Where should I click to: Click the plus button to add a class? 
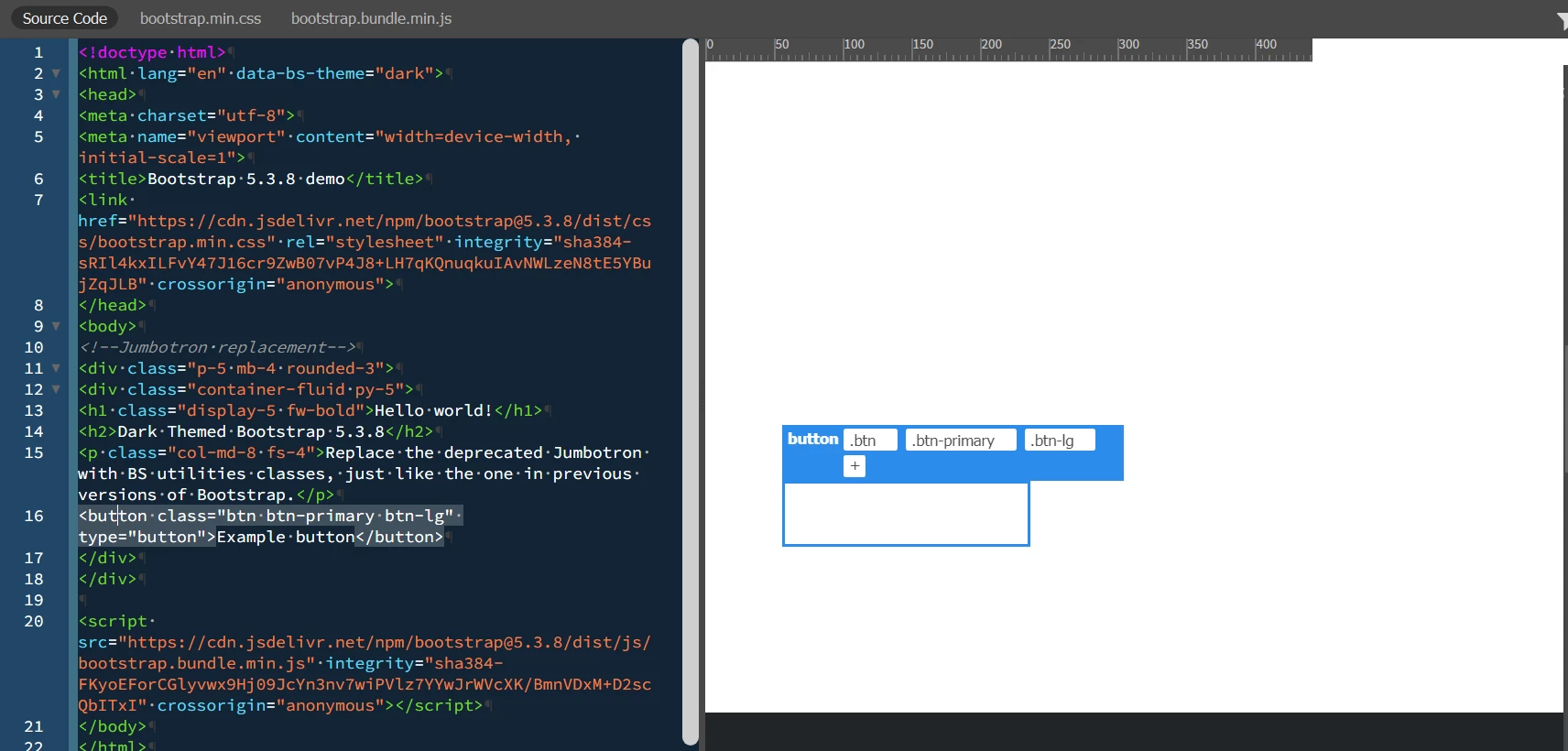pos(855,466)
